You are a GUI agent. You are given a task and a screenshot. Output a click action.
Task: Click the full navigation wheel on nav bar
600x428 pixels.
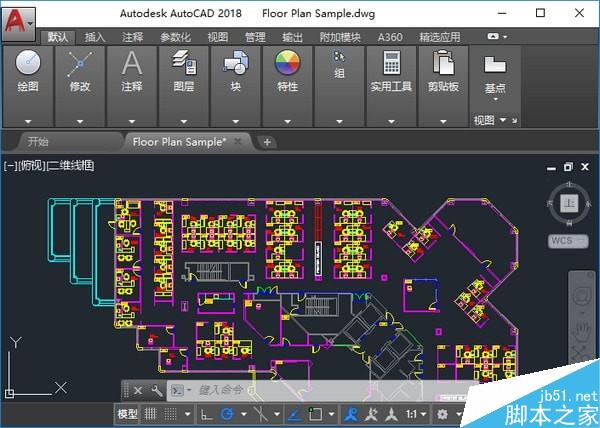point(583,296)
